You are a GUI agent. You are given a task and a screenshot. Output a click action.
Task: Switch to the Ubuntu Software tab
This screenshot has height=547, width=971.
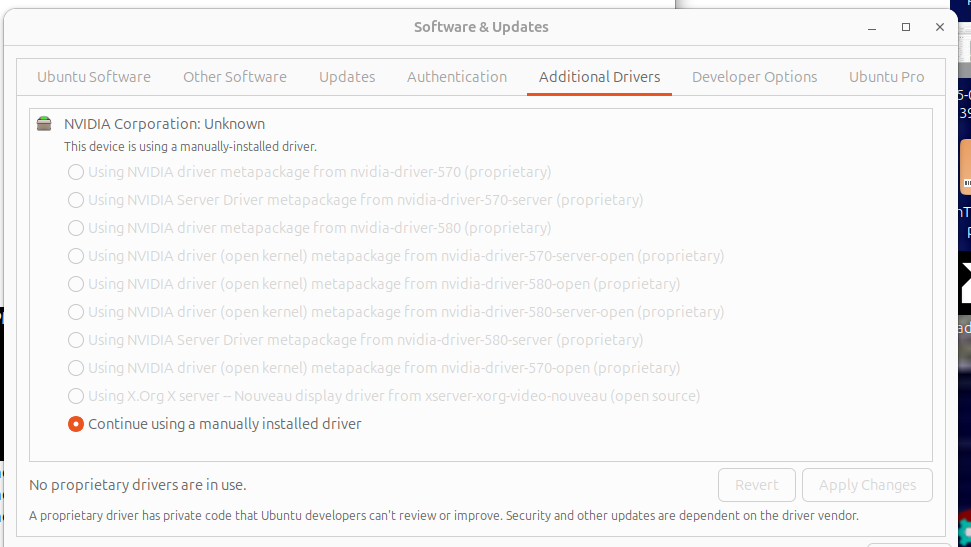(x=94, y=77)
